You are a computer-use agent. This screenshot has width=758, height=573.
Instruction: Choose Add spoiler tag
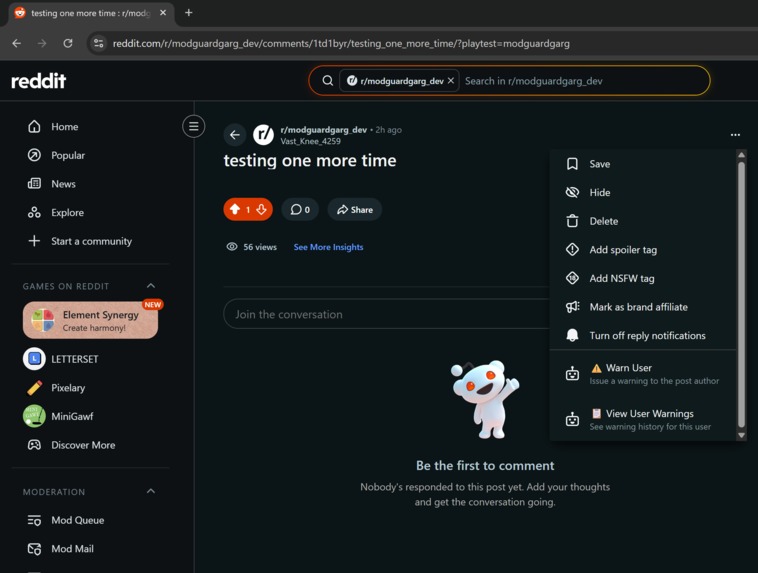tap(643, 250)
